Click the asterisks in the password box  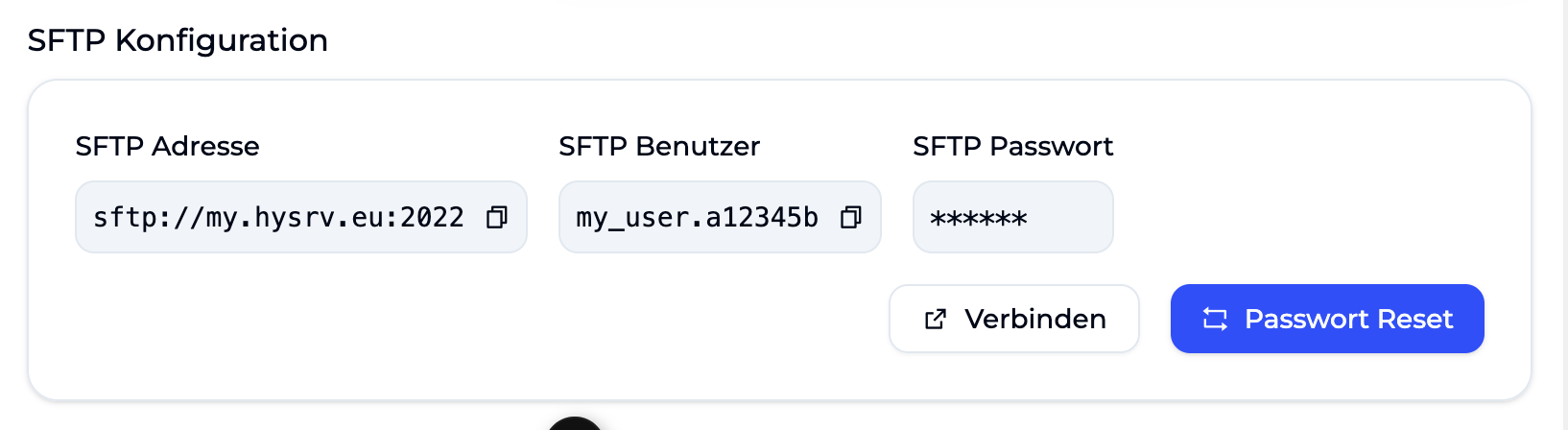979,219
